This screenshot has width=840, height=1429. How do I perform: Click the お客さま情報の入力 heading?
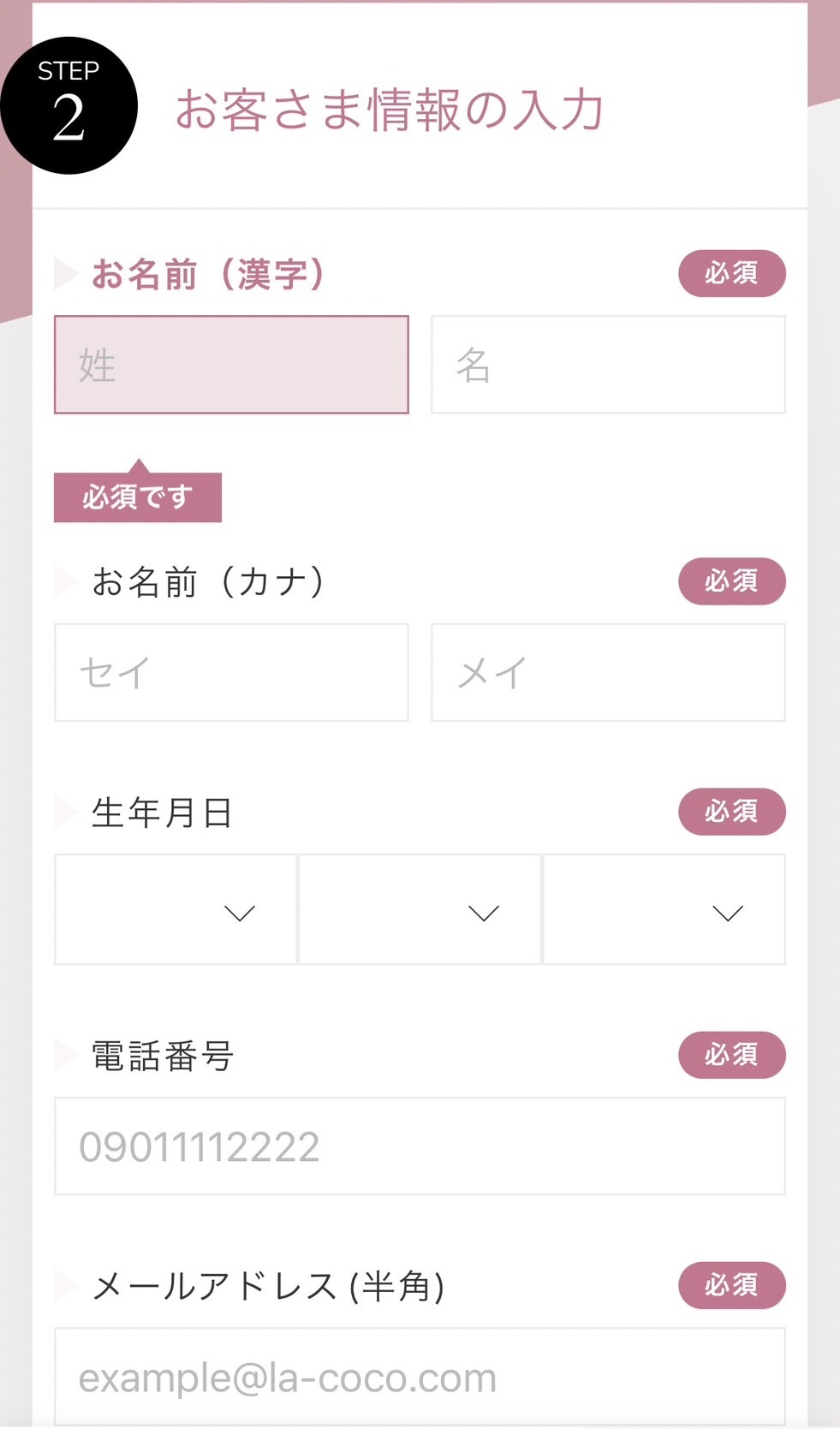click(x=390, y=110)
